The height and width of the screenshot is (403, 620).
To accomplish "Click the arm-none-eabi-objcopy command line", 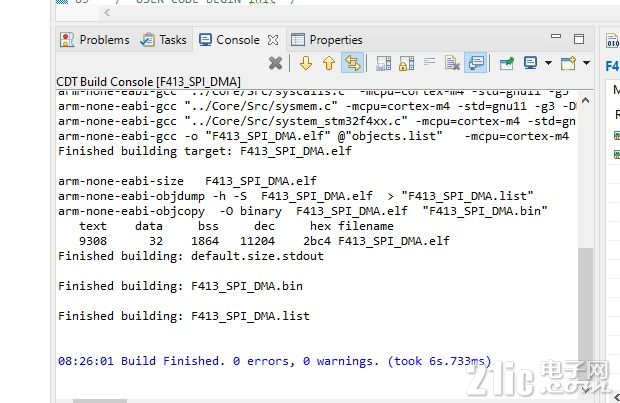I will pos(303,211).
